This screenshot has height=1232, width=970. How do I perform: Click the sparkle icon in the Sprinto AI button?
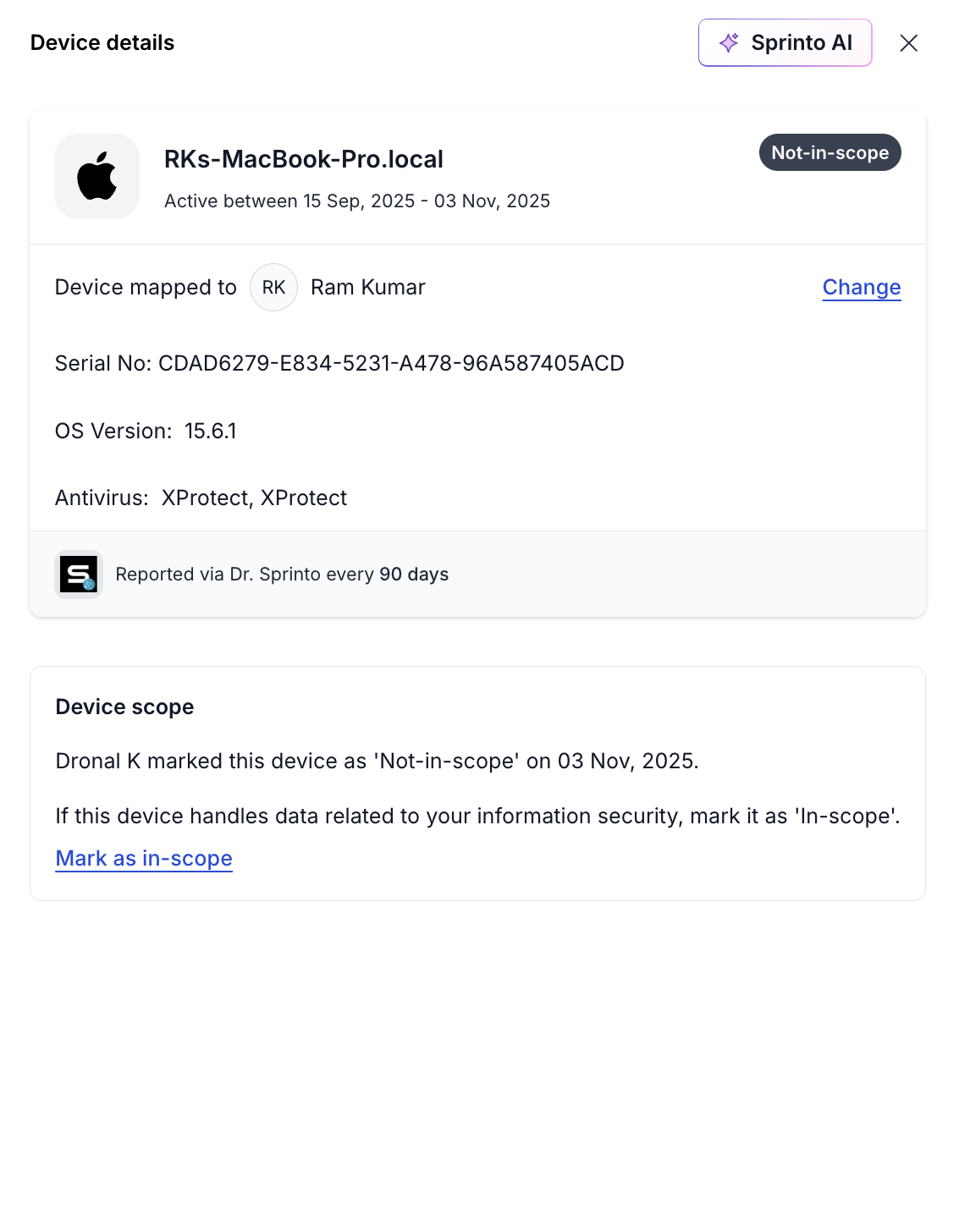729,42
